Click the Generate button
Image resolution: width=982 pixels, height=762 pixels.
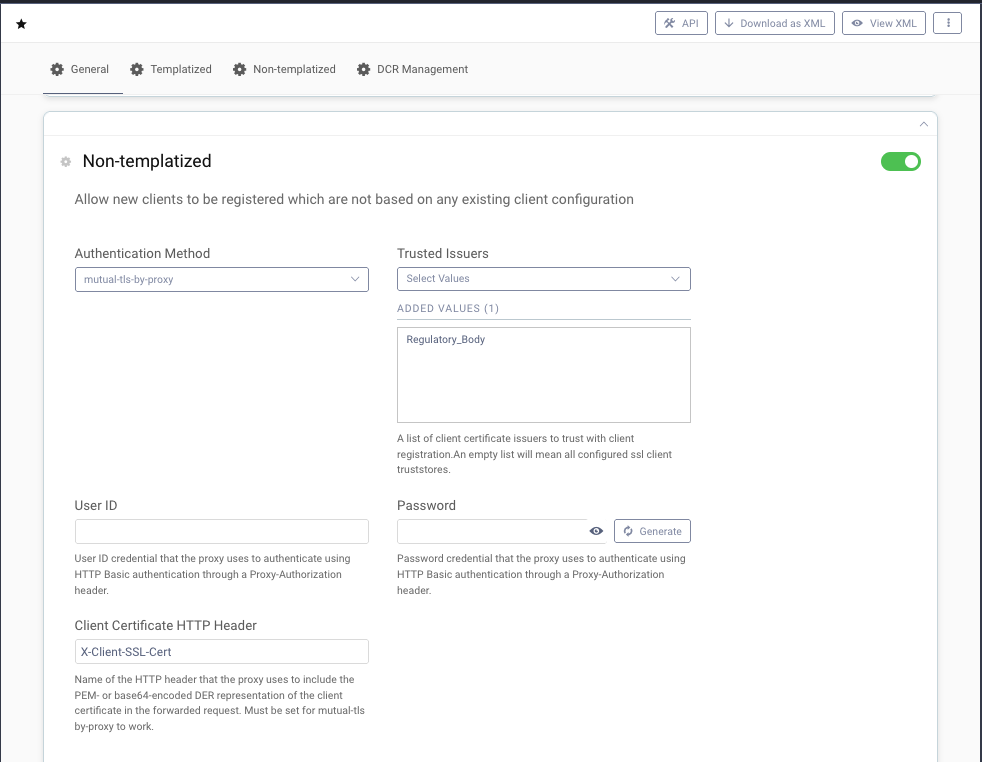pos(652,531)
